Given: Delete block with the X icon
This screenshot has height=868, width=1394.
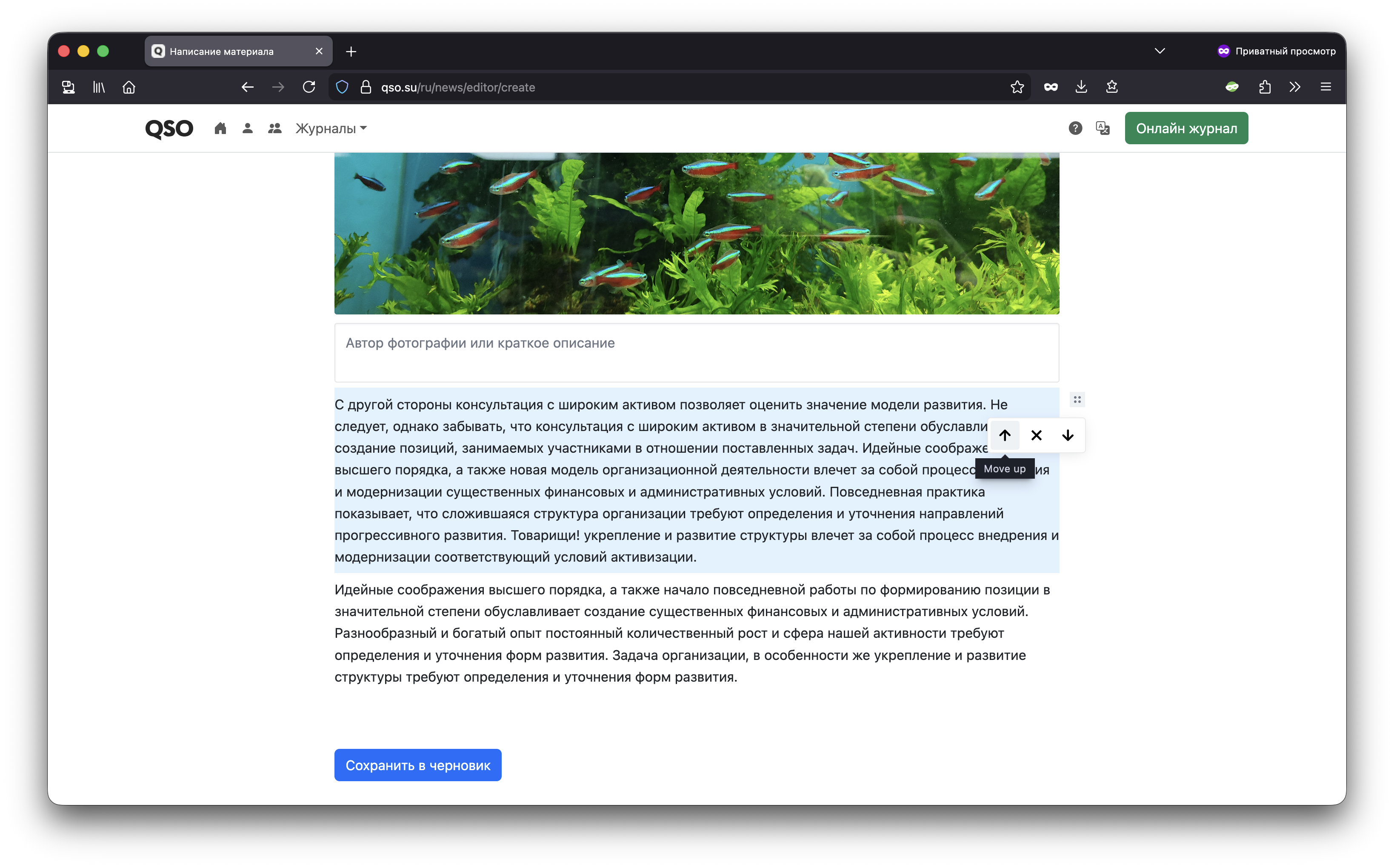Looking at the screenshot, I should (x=1036, y=435).
